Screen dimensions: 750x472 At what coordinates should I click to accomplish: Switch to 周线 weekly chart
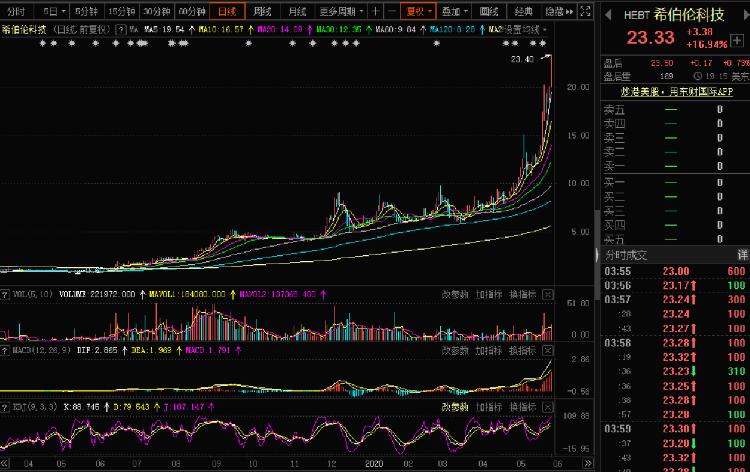pos(263,11)
